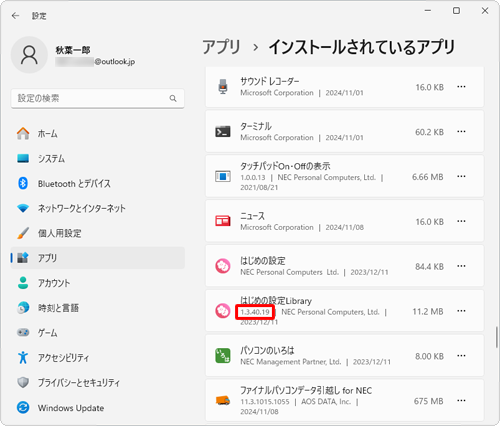Open ネットワークとインターネット settings
500x426 pixels.
97,208
